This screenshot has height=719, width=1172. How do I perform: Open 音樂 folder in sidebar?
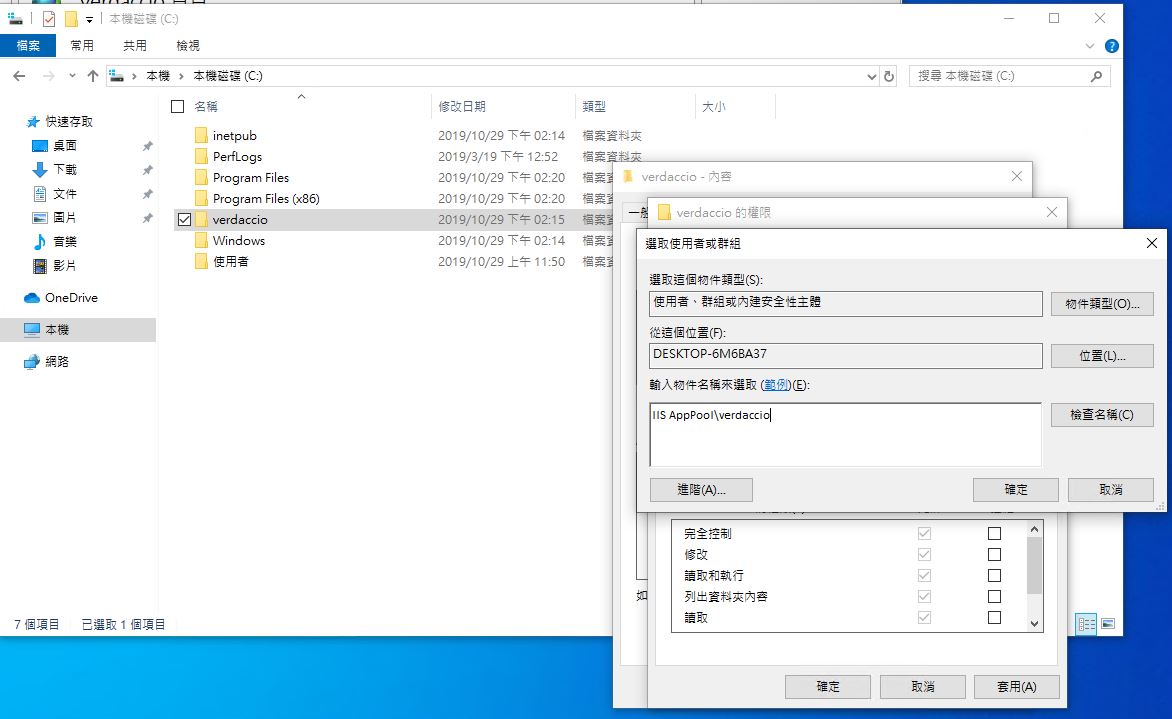pos(64,241)
